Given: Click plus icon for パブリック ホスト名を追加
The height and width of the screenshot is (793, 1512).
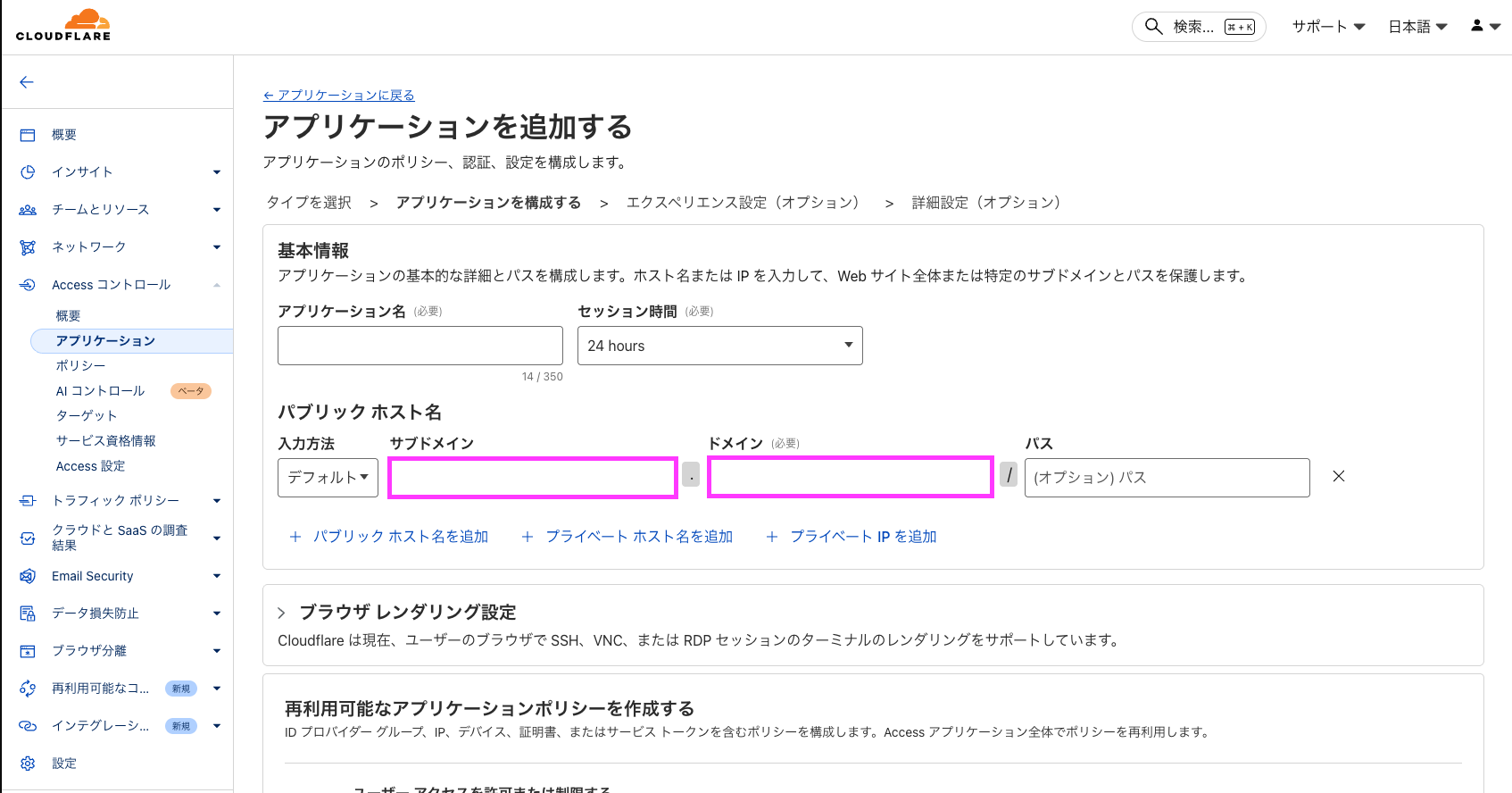Looking at the screenshot, I should [295, 537].
